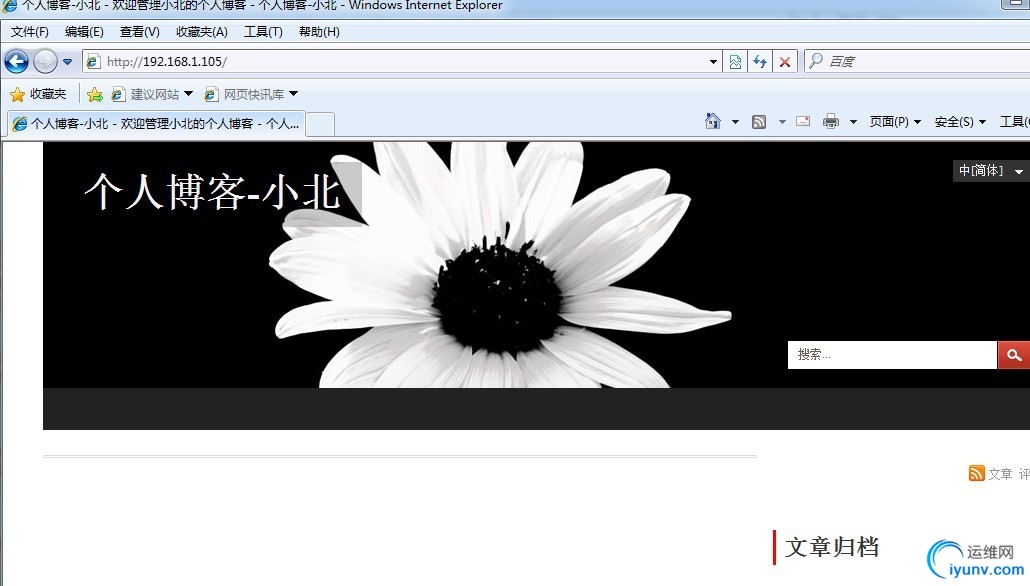Image resolution: width=1030 pixels, height=586 pixels.
Task: Open the 帮助(H) menu
Action: (319, 32)
